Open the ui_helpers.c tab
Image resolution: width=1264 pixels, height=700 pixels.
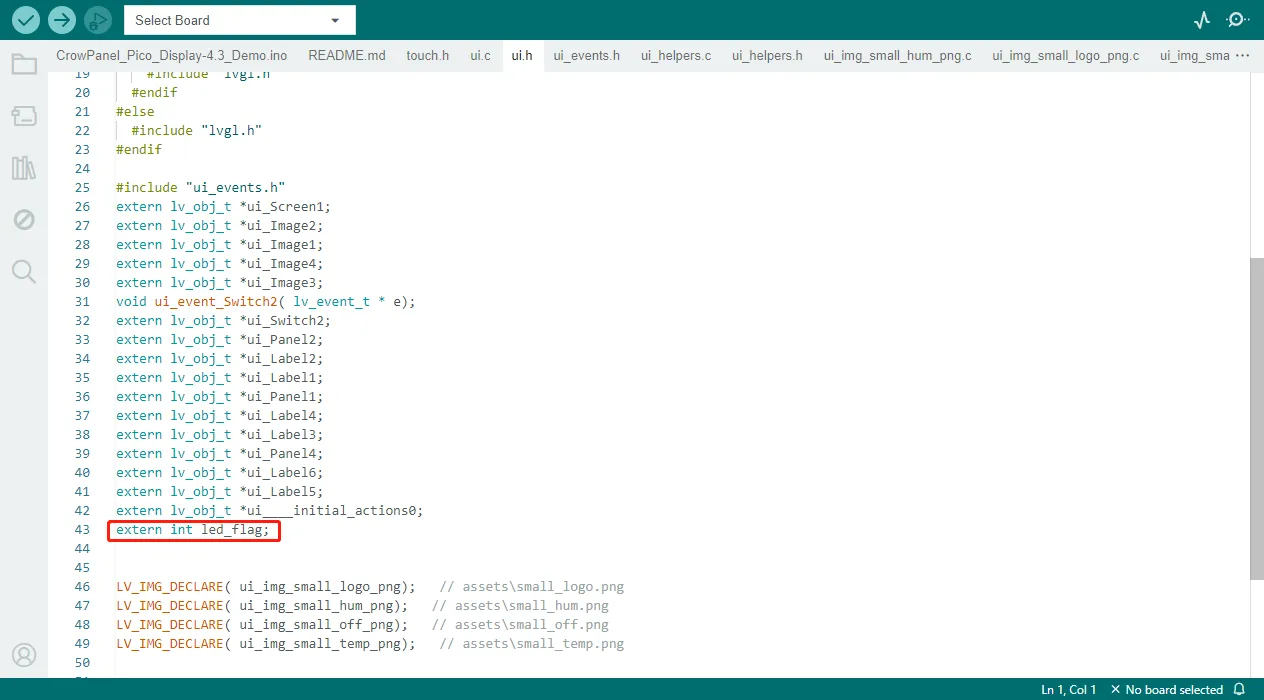[676, 56]
